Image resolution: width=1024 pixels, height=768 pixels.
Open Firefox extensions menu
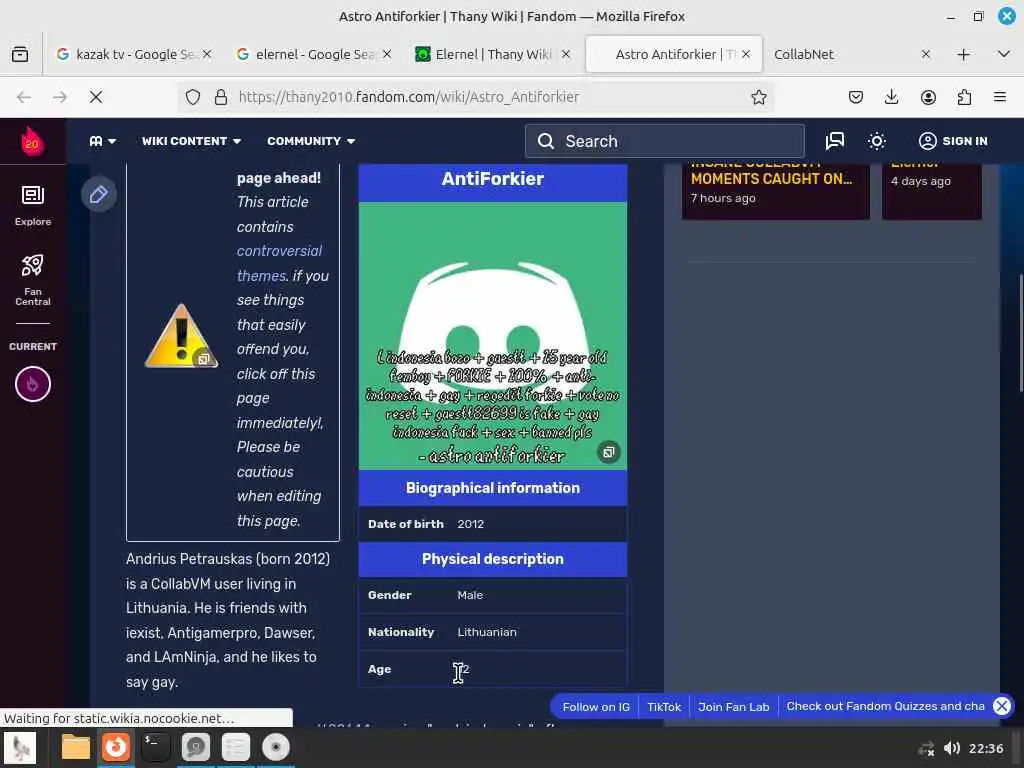pos(964,97)
